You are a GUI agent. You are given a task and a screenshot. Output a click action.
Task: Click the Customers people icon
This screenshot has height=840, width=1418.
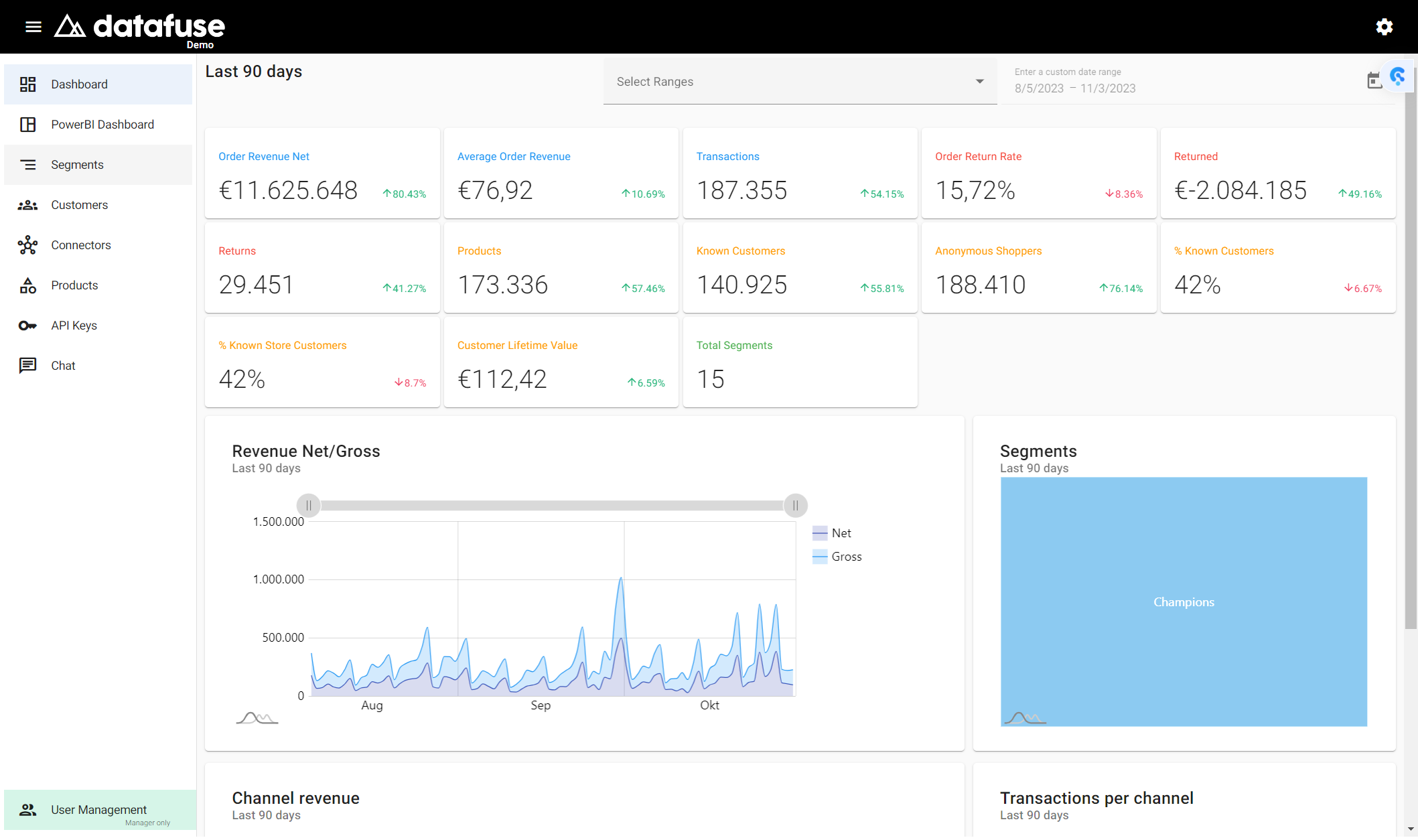click(27, 205)
